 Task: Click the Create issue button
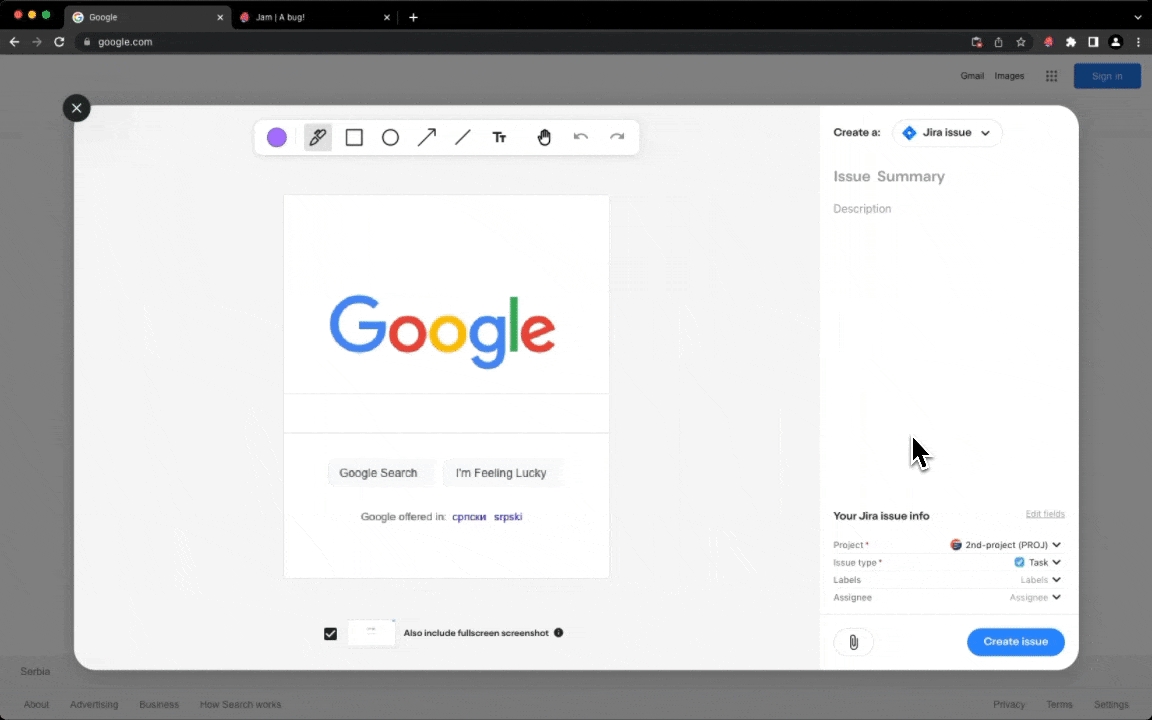[1015, 642]
